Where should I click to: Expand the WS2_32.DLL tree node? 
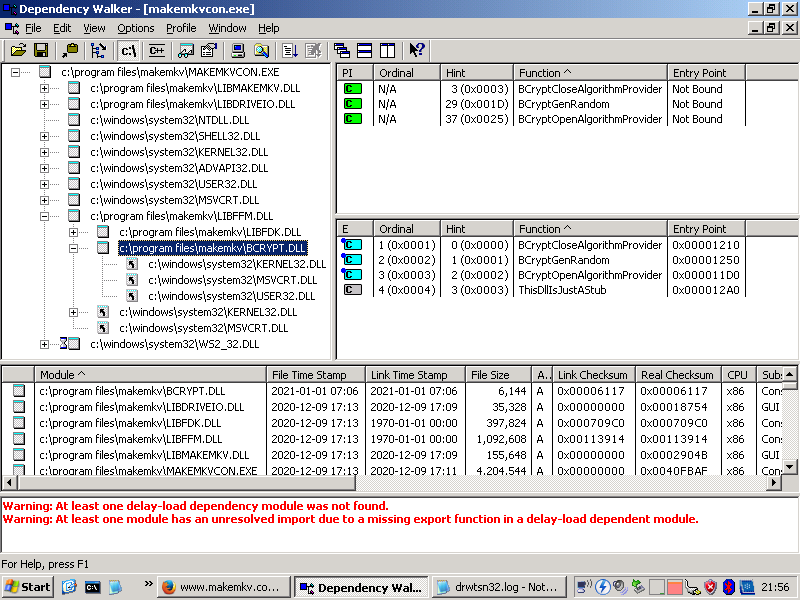pos(44,344)
